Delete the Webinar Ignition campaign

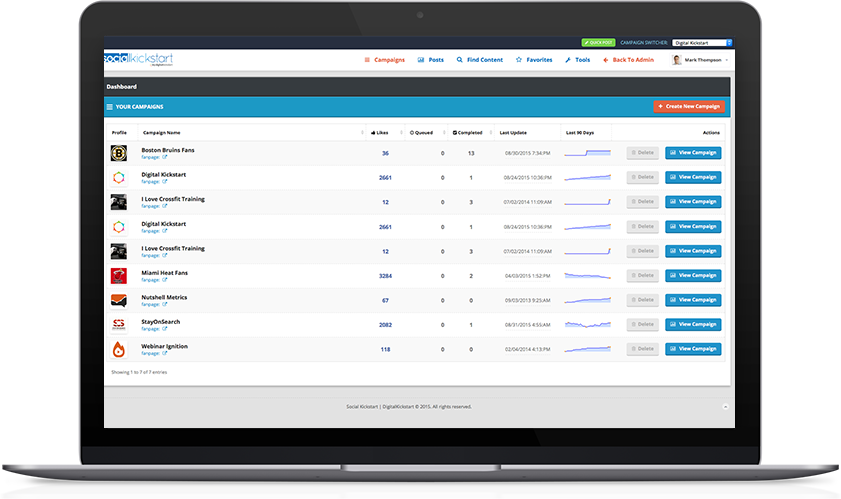pos(643,349)
